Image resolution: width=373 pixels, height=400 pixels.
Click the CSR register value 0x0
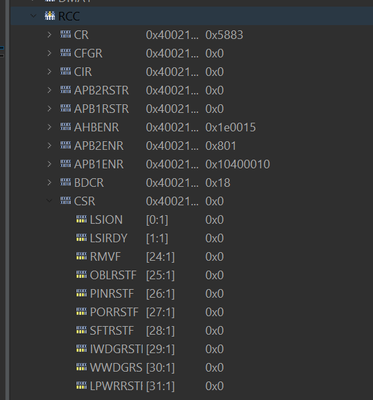[x=214, y=201]
